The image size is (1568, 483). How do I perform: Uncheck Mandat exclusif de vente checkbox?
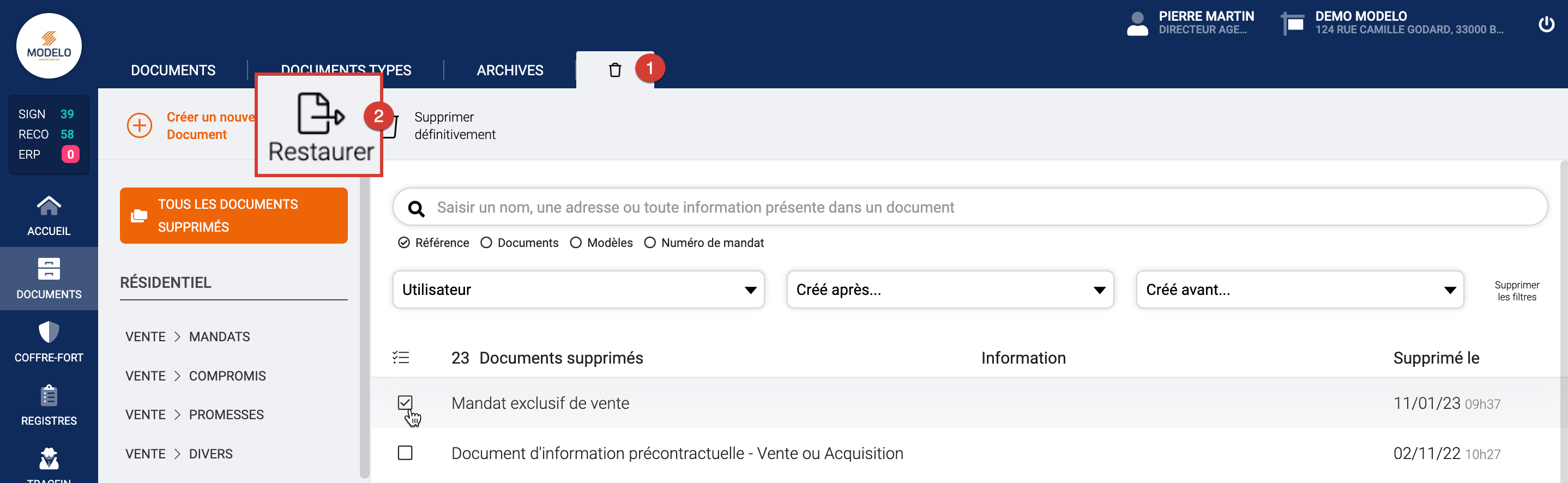405,403
